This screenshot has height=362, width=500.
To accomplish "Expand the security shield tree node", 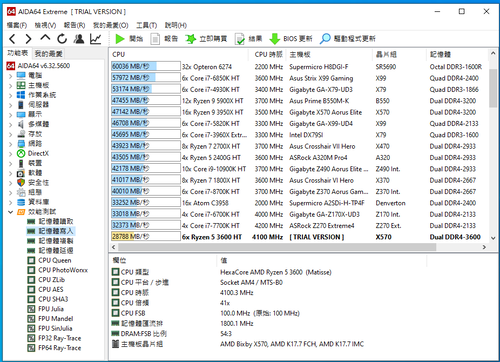I will 10,183.
